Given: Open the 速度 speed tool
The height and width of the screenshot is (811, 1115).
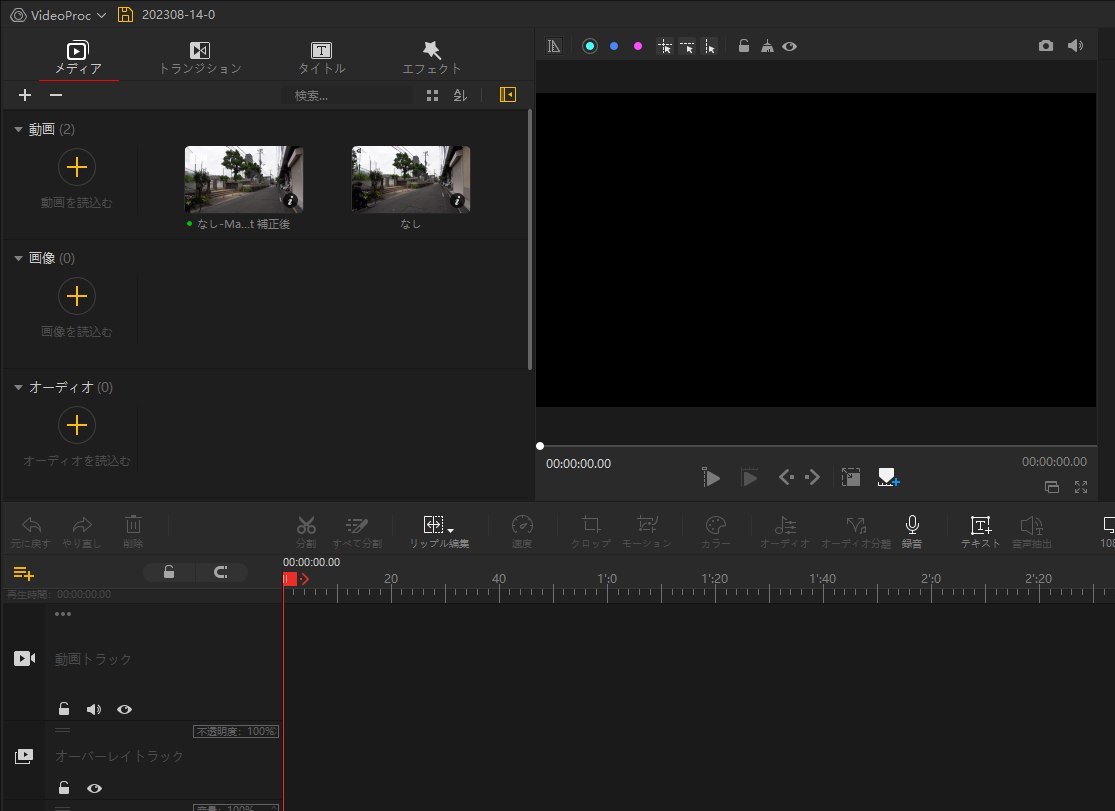Looking at the screenshot, I should point(522,532).
